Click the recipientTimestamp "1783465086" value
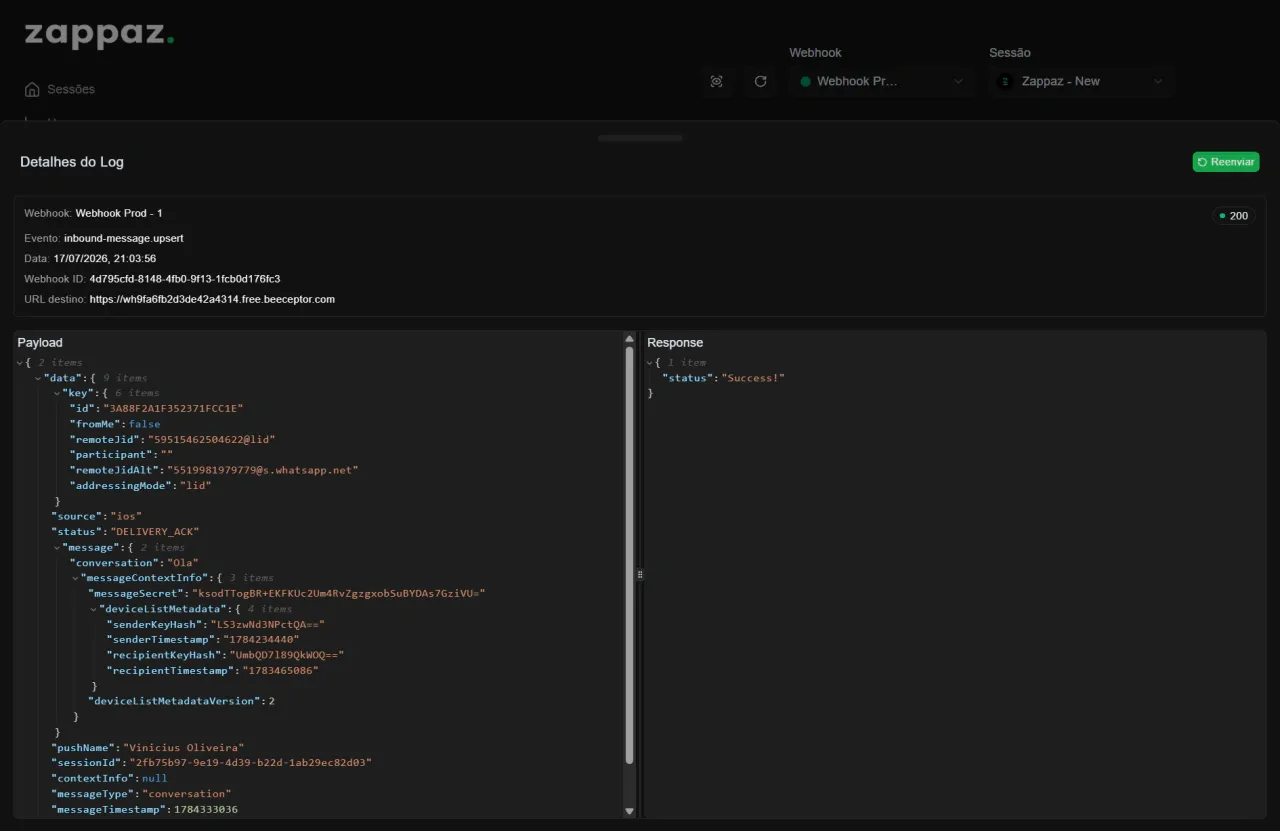Screen dimensions: 1280x831 pyautogui.click(x=280, y=671)
